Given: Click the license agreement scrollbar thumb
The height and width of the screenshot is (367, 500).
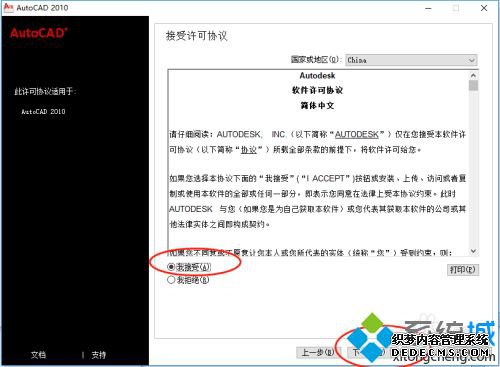Looking at the screenshot, I should click(473, 85).
